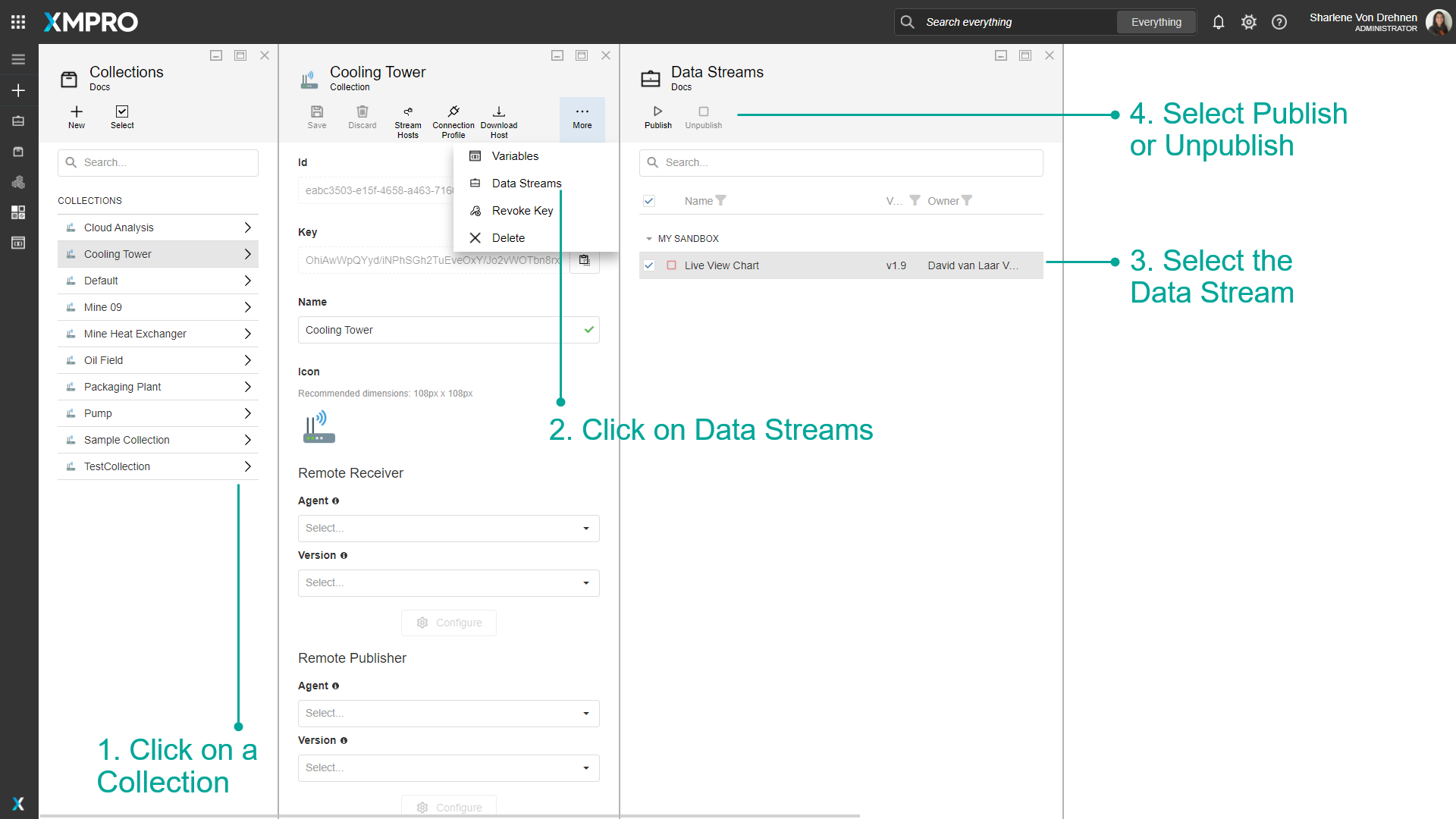Viewport: 1456px width, 819px height.
Task: Click the plus icon in the left sidebar
Action: [18, 90]
